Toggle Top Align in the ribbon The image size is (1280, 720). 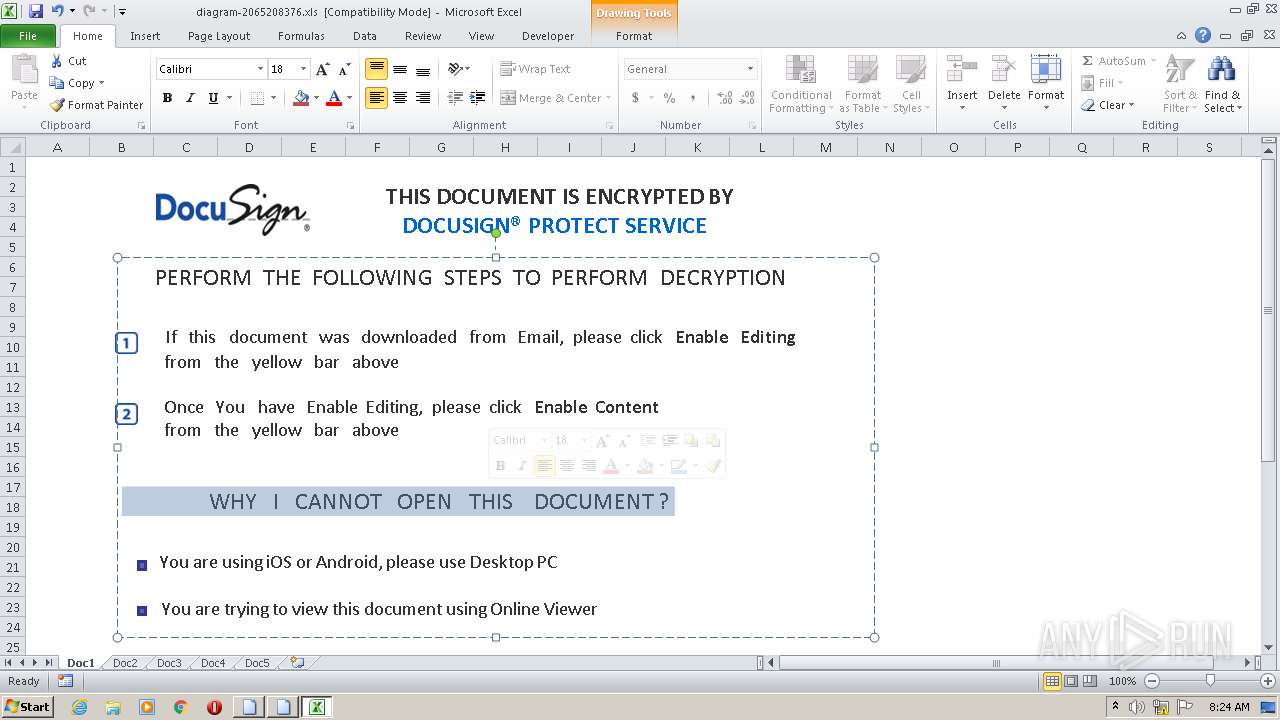377,69
